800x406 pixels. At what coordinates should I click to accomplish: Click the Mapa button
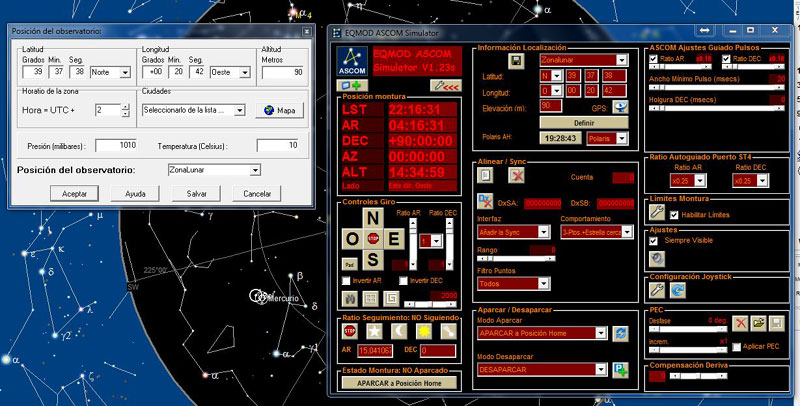(x=279, y=110)
